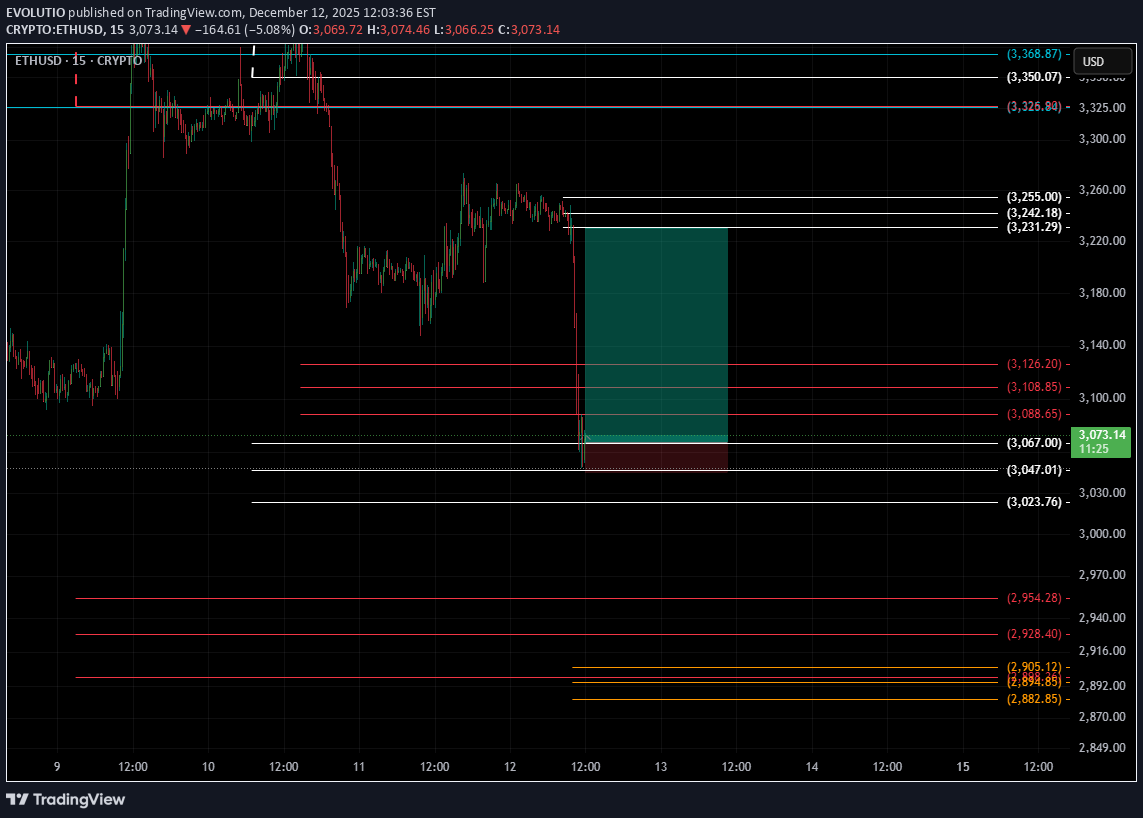Click the high value H:3,074.46

click(x=399, y=30)
